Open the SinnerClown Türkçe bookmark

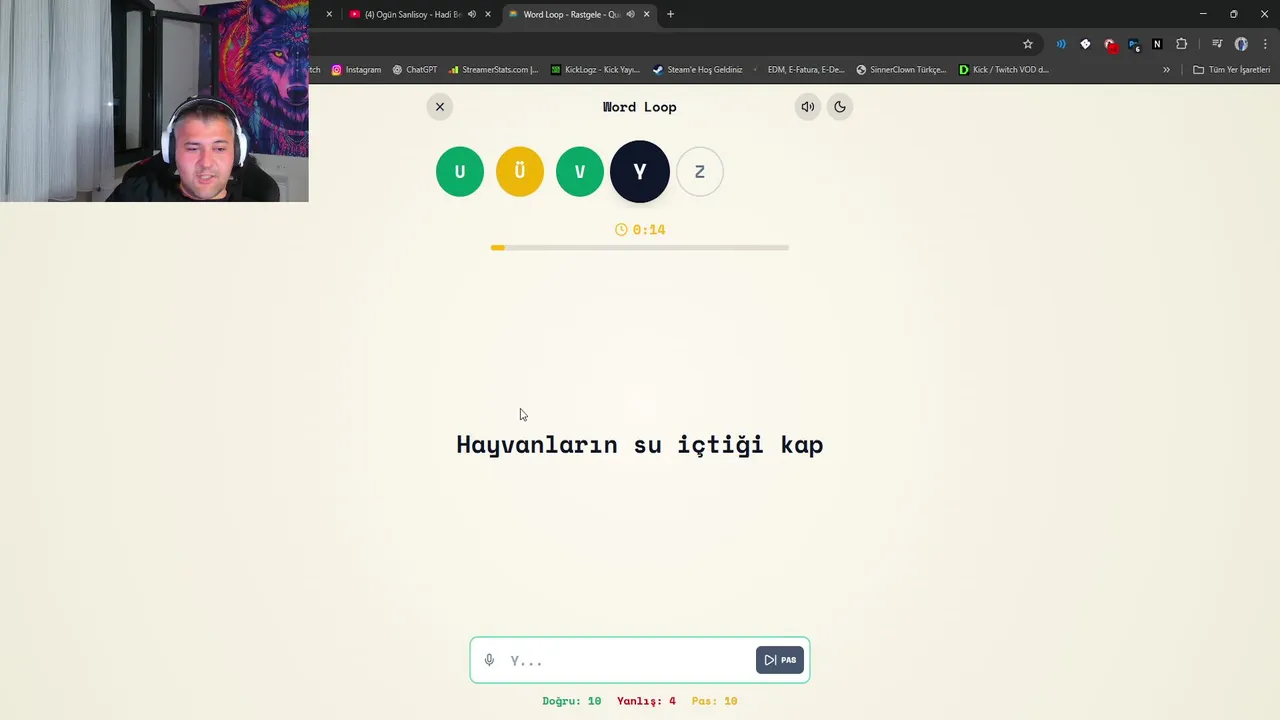(x=901, y=70)
